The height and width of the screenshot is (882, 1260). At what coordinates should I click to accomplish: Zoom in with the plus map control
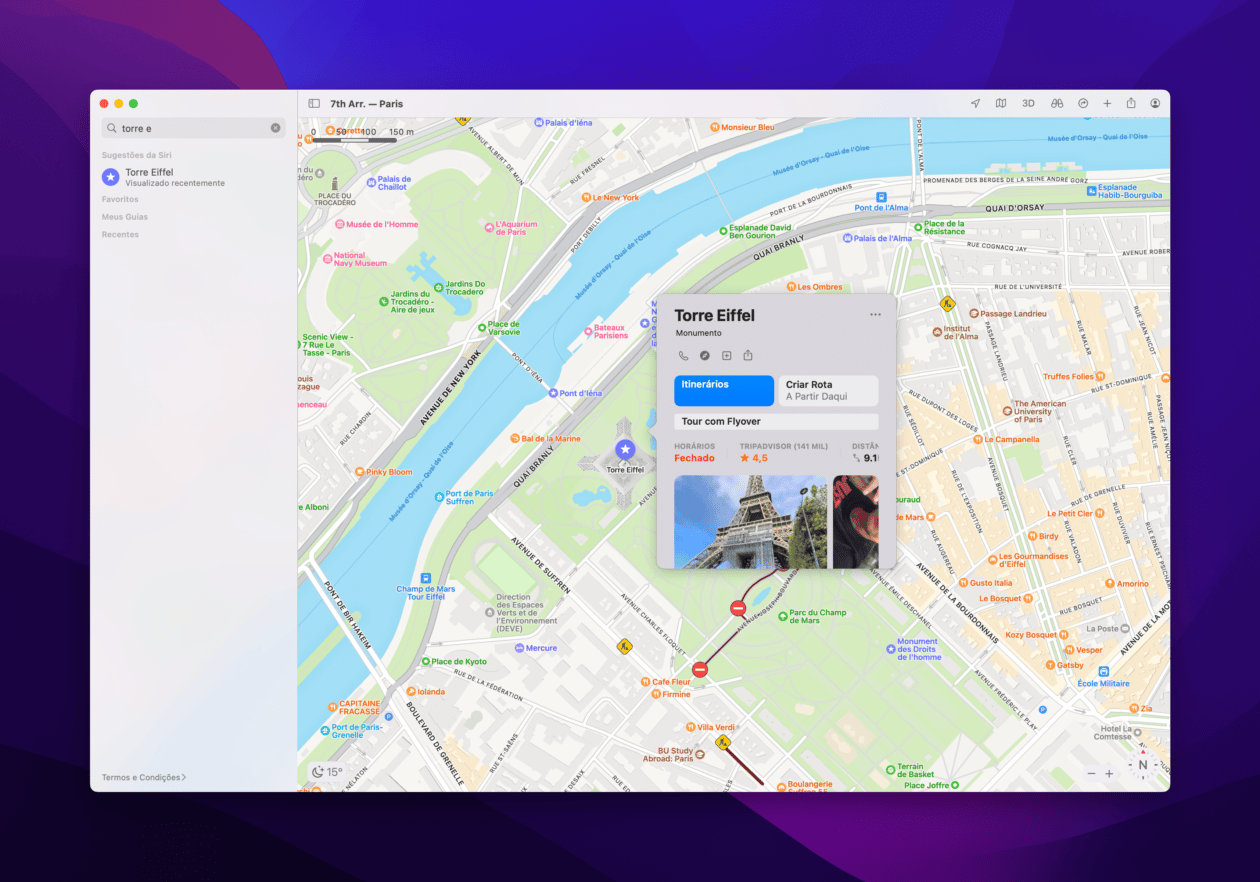(1110, 773)
